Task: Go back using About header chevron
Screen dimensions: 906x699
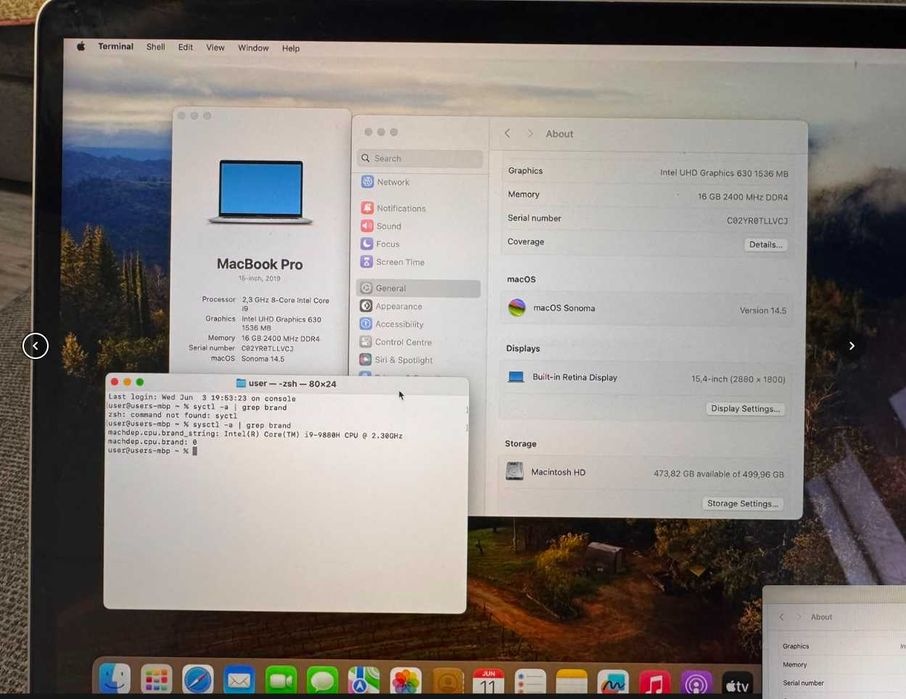Action: pyautogui.click(x=507, y=133)
